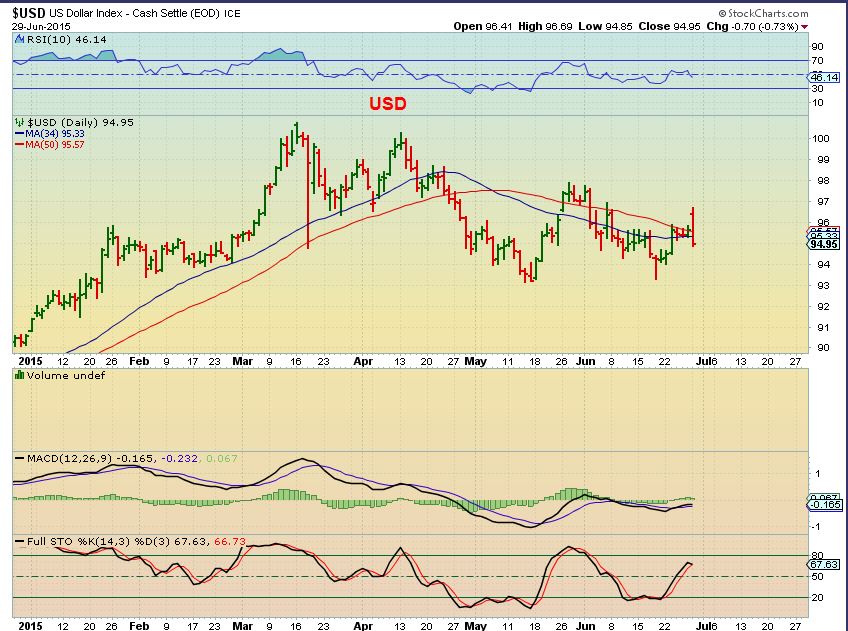Viewport: 848px width, 631px height.
Task: Click the Close 94.95 value in header
Action: tap(670, 26)
